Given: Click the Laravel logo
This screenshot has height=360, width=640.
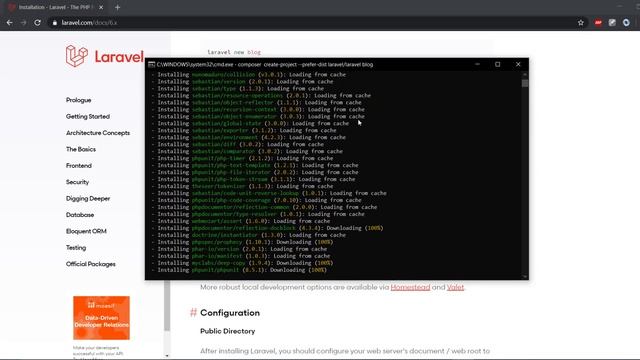Looking at the screenshot, I should pyautogui.click(x=105, y=56).
